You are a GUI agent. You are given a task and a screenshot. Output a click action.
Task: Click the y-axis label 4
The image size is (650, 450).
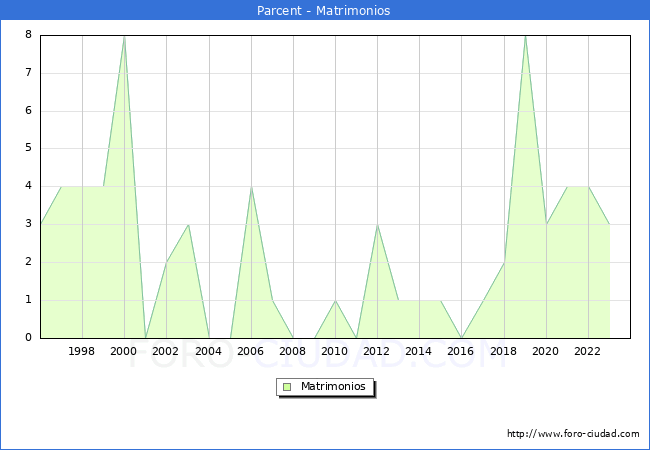click(x=28, y=186)
